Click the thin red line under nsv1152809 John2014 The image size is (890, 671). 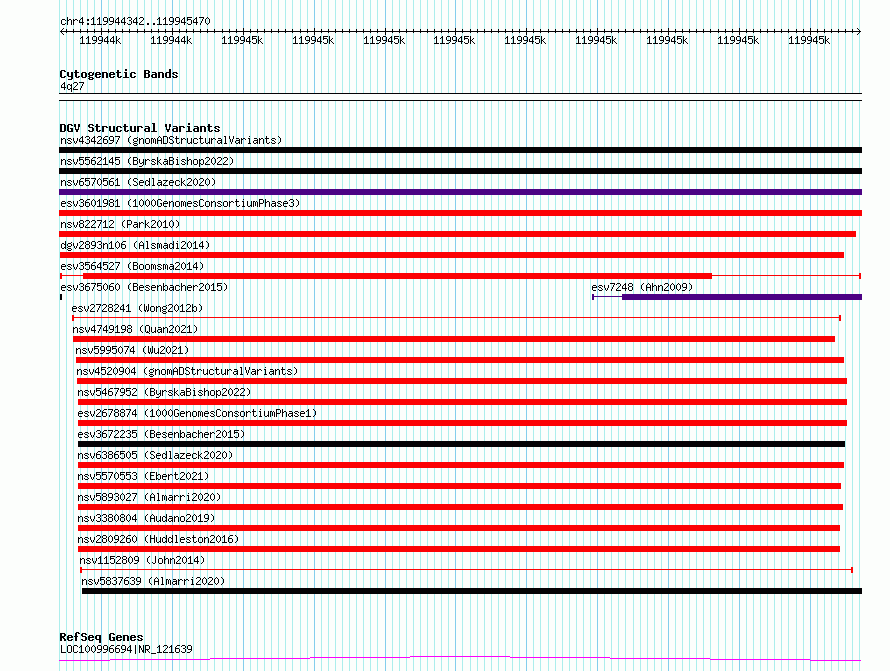point(467,570)
